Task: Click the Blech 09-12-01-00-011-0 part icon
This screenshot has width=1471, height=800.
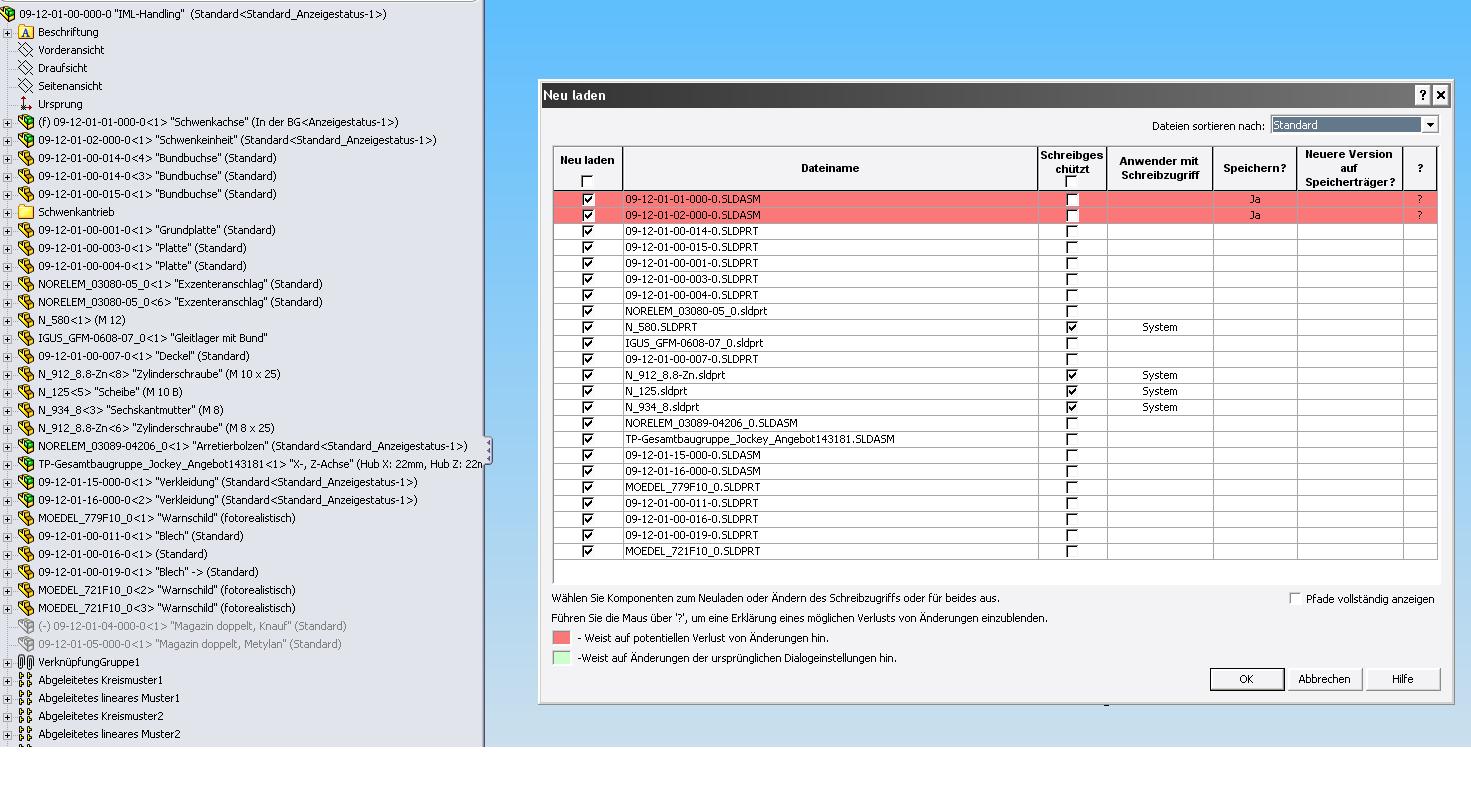Action: tap(26, 536)
